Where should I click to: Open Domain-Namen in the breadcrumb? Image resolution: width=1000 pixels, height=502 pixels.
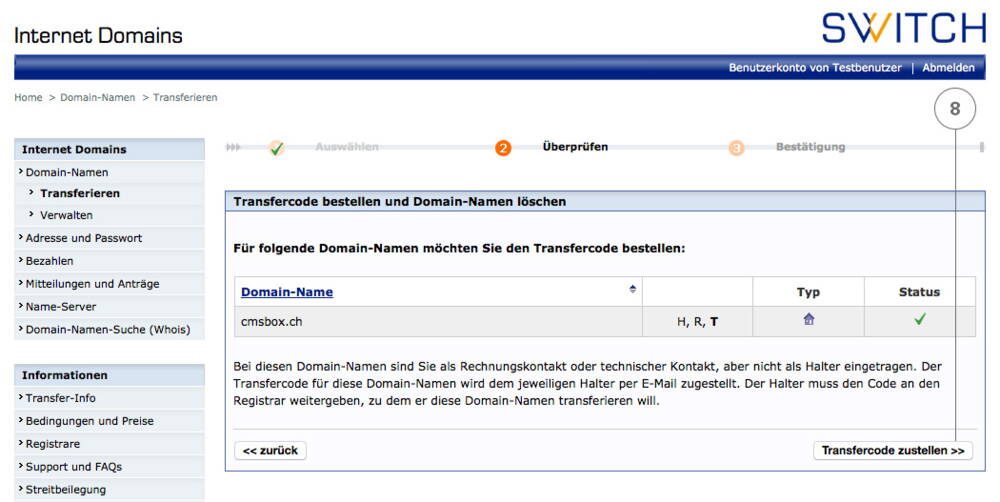[98, 98]
